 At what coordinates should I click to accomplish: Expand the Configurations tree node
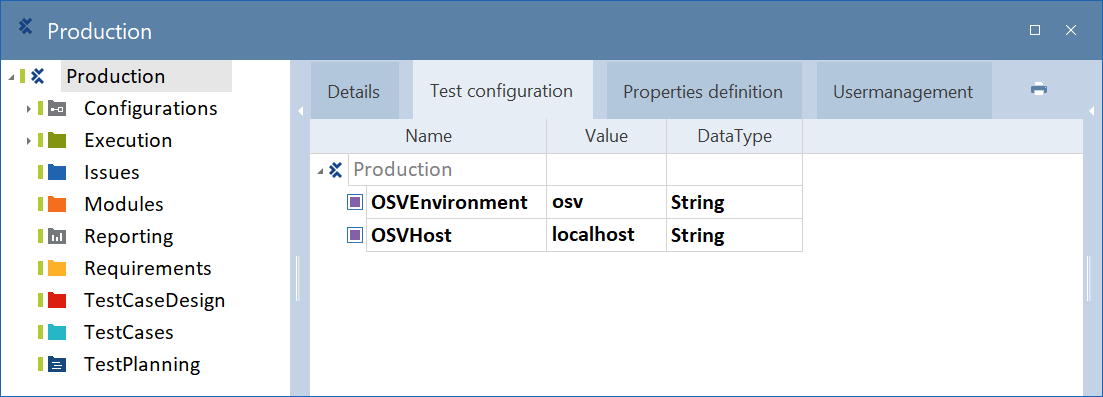pyautogui.click(x=29, y=109)
